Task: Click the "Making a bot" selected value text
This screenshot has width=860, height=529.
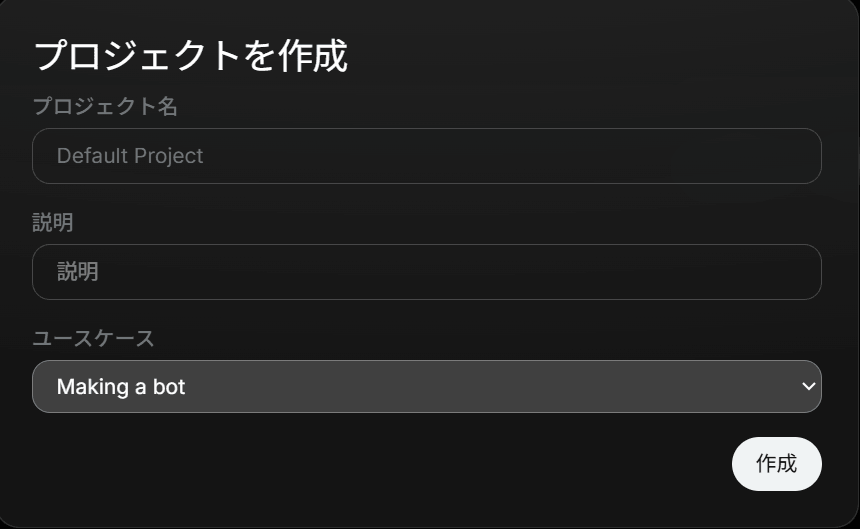Action: pos(121,387)
